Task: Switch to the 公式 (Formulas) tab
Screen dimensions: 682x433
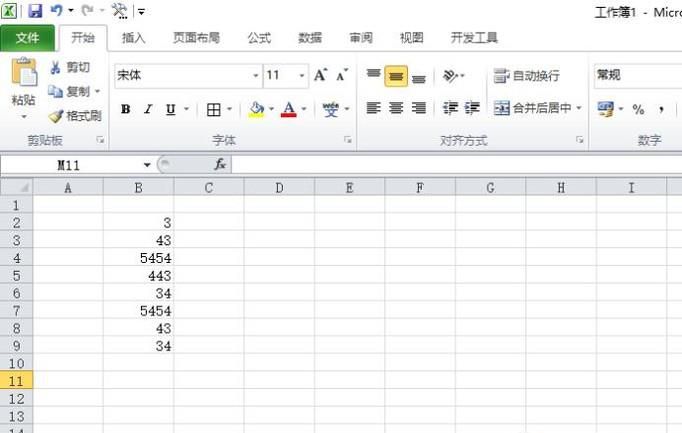Action: 259,38
